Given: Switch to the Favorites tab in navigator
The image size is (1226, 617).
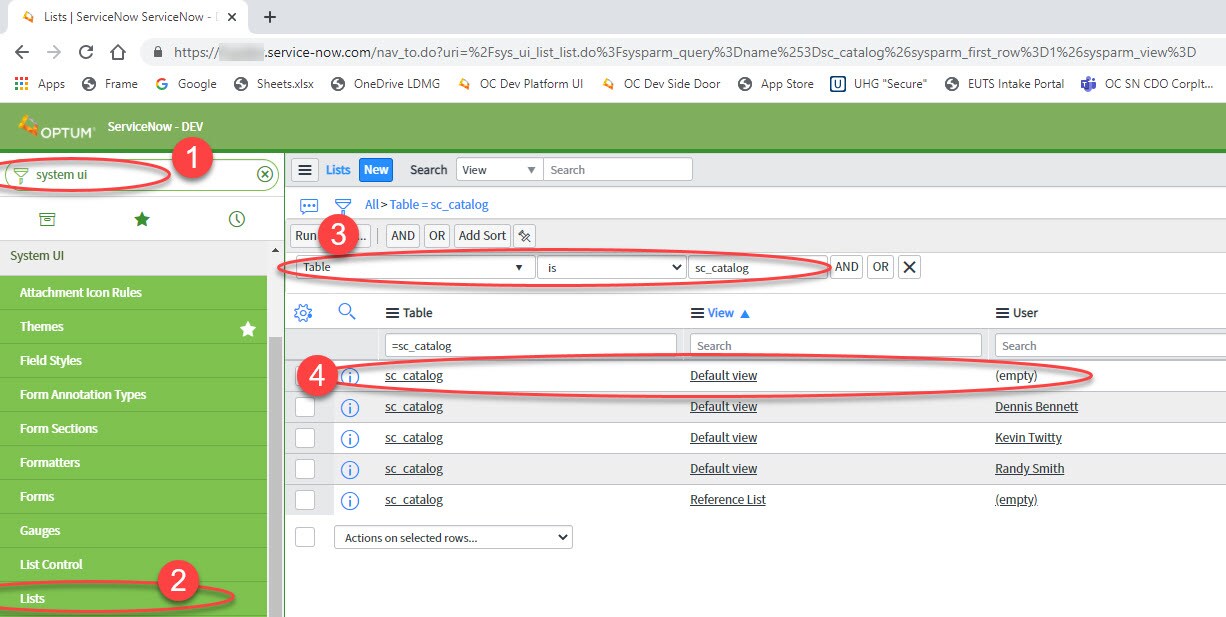Looking at the screenshot, I should click(140, 218).
